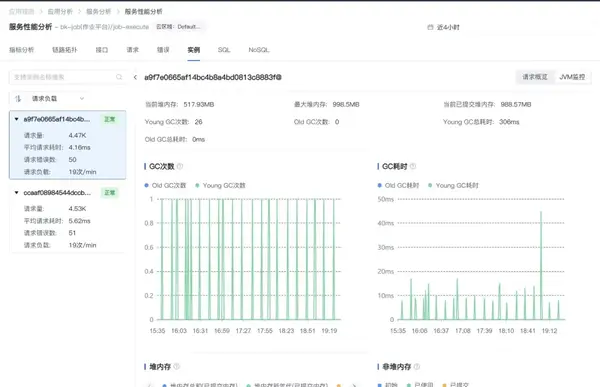Toggle 已使用 legend in 非堆内存 chart
The height and width of the screenshot is (387, 600).
[x=420, y=385]
